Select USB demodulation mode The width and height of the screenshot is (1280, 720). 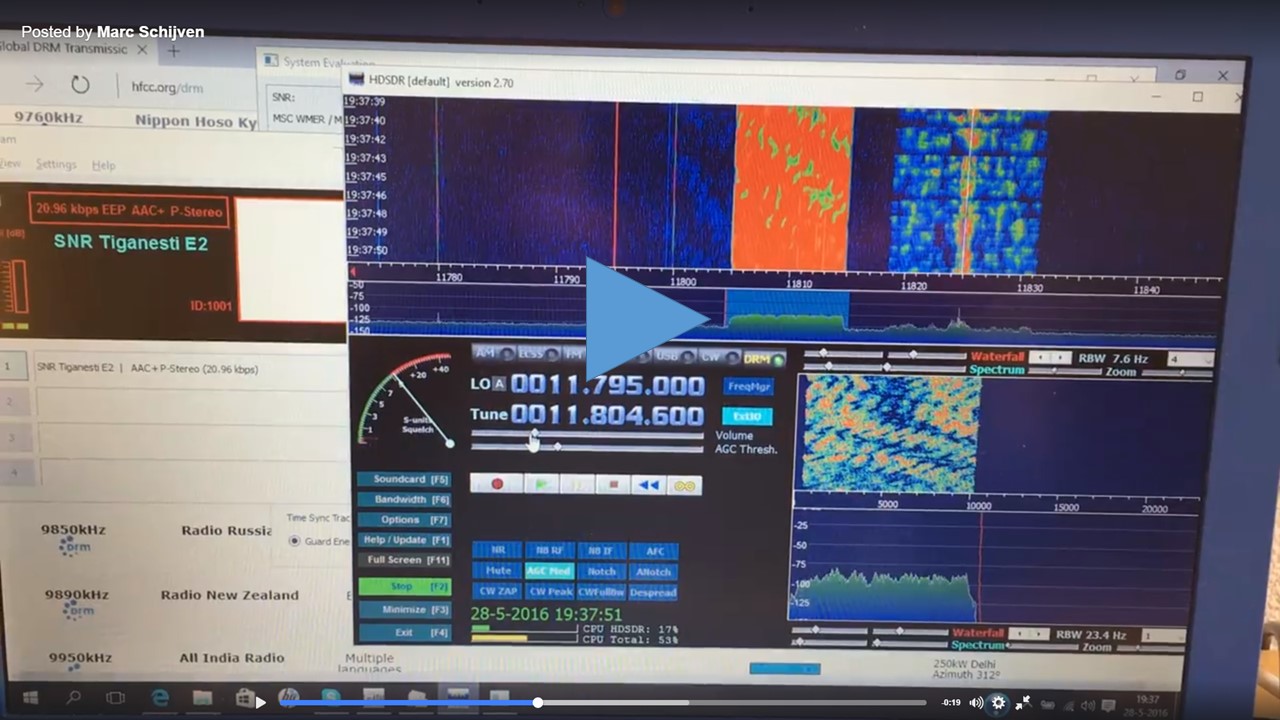(672, 356)
